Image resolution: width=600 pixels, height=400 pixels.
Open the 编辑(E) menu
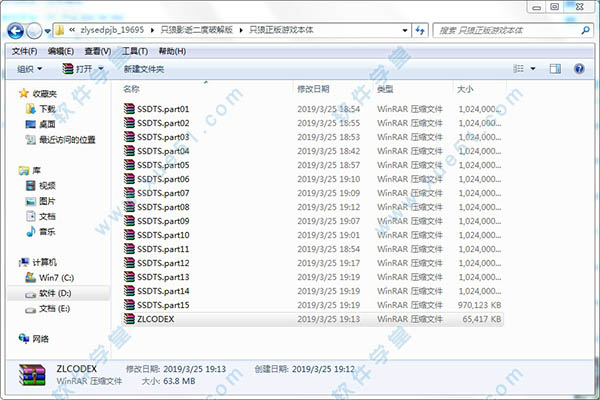(60, 51)
